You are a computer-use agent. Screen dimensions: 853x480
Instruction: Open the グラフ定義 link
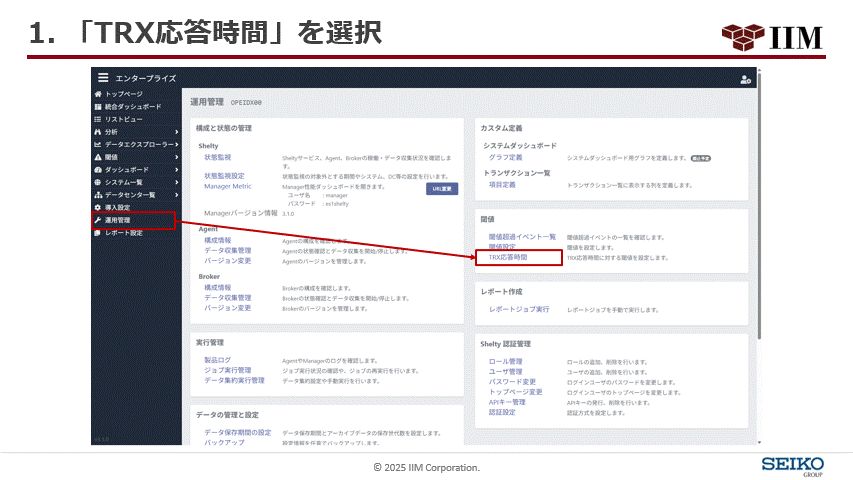coord(506,157)
